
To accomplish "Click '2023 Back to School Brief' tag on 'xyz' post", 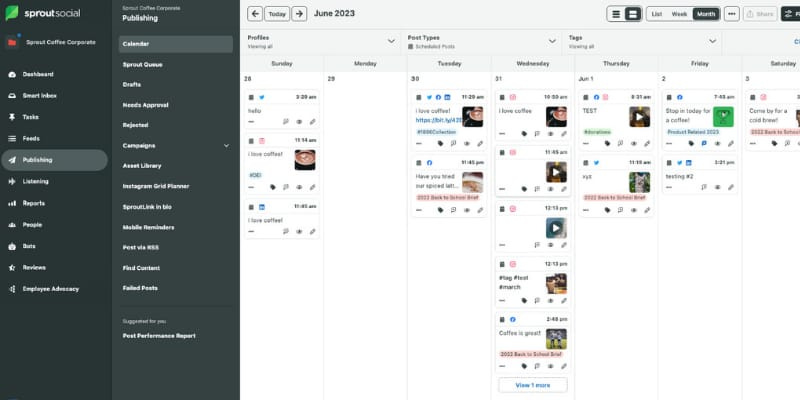I will click(614, 197).
